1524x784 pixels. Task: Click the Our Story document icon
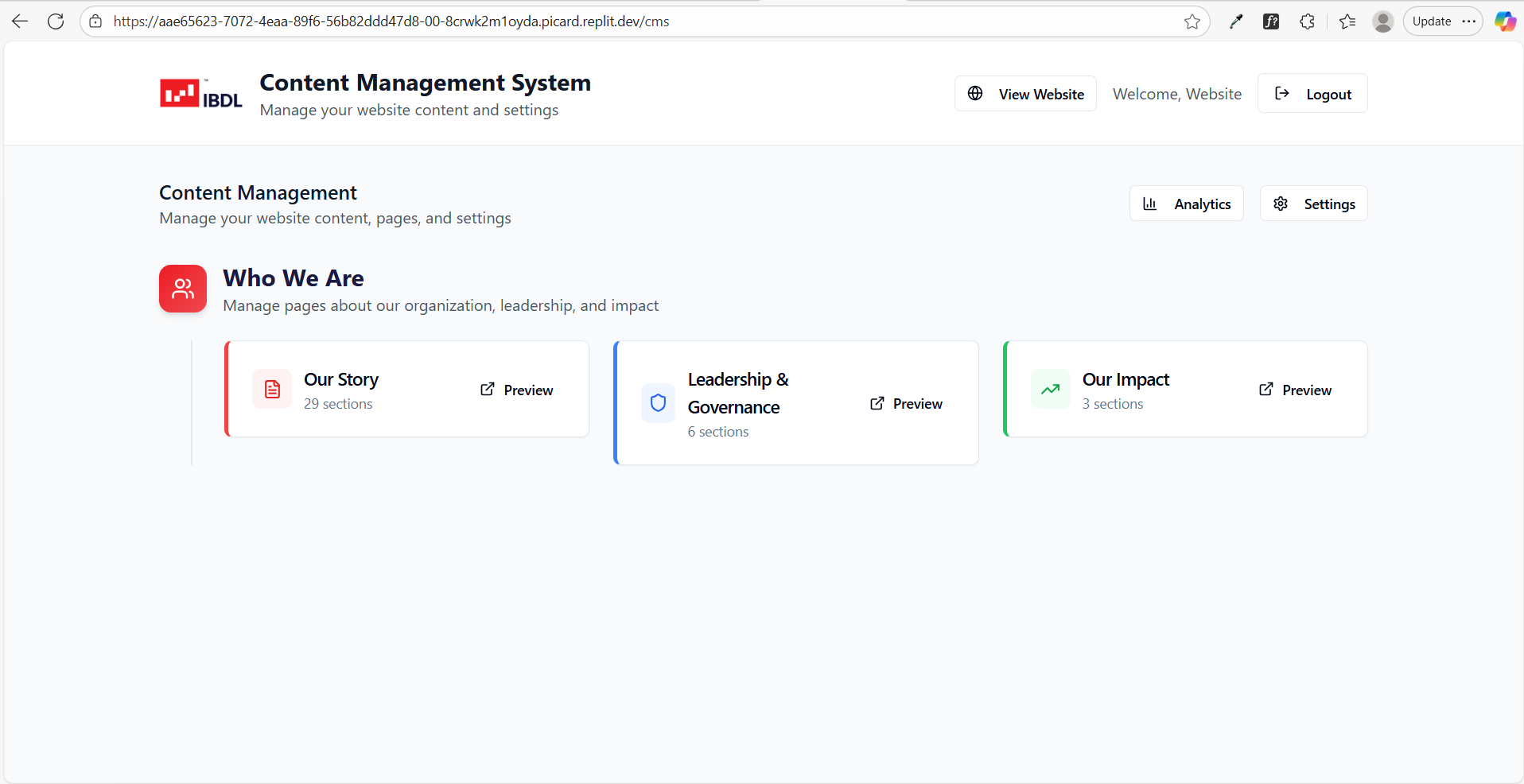coord(272,389)
